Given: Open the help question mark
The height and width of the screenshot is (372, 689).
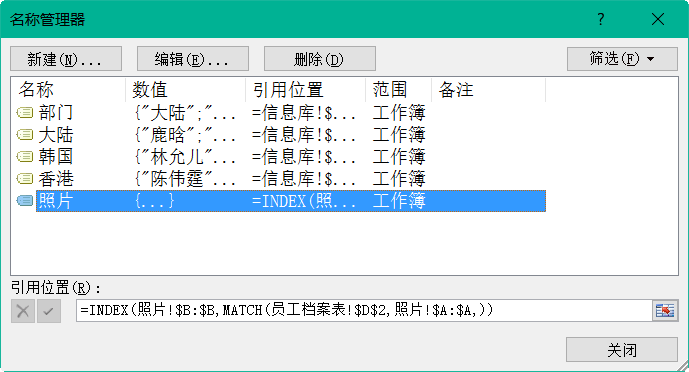Looking at the screenshot, I should coord(601,19).
